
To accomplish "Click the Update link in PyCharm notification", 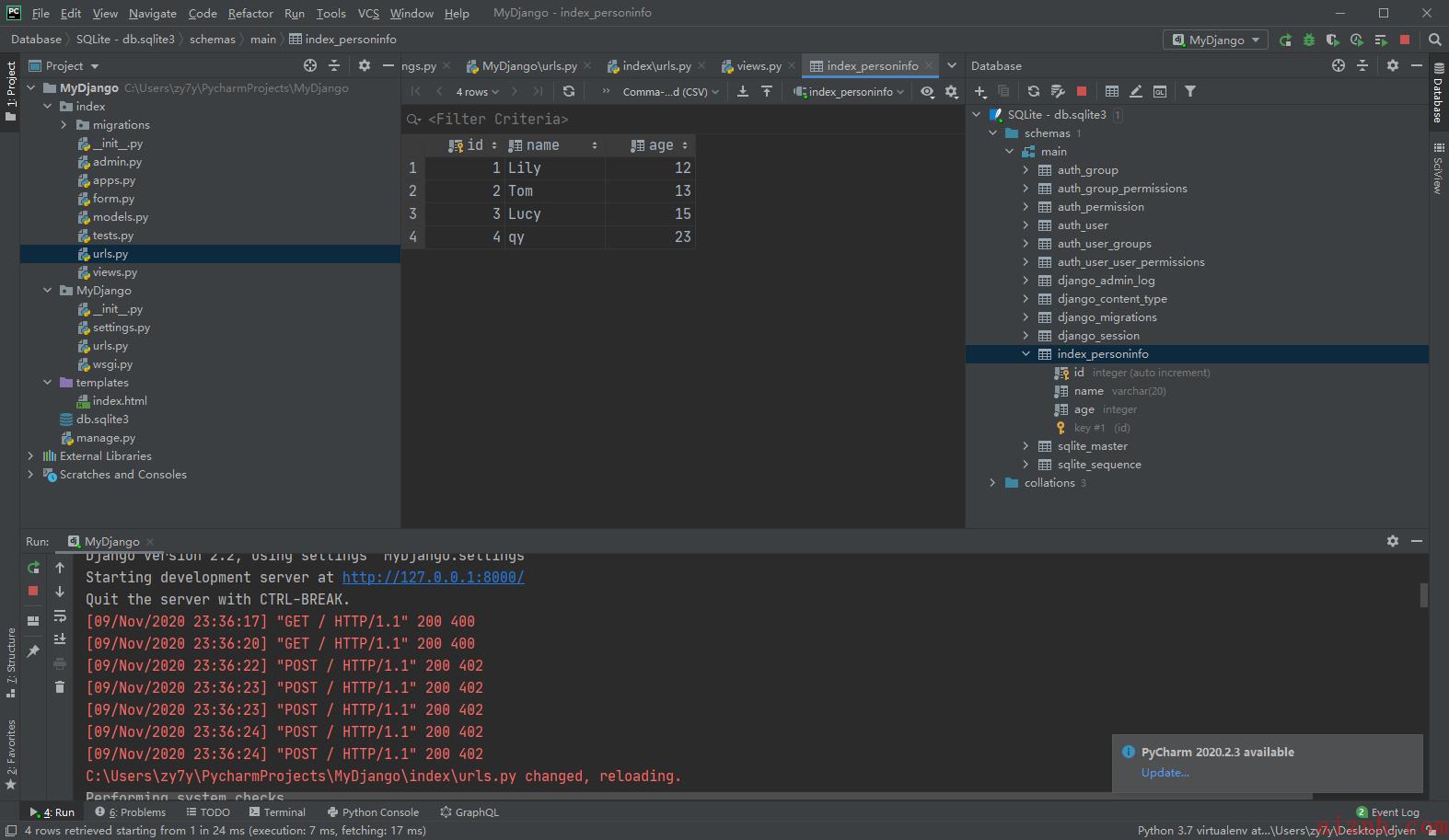I will [x=1165, y=773].
